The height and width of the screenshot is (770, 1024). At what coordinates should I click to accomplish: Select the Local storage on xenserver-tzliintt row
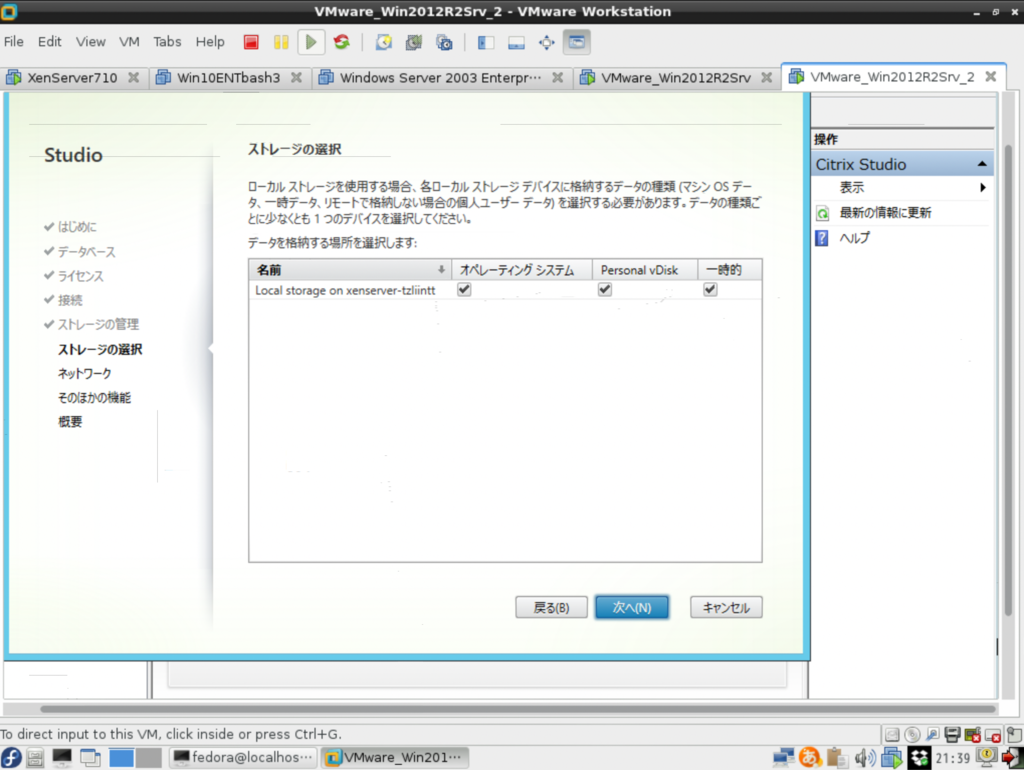pos(505,290)
